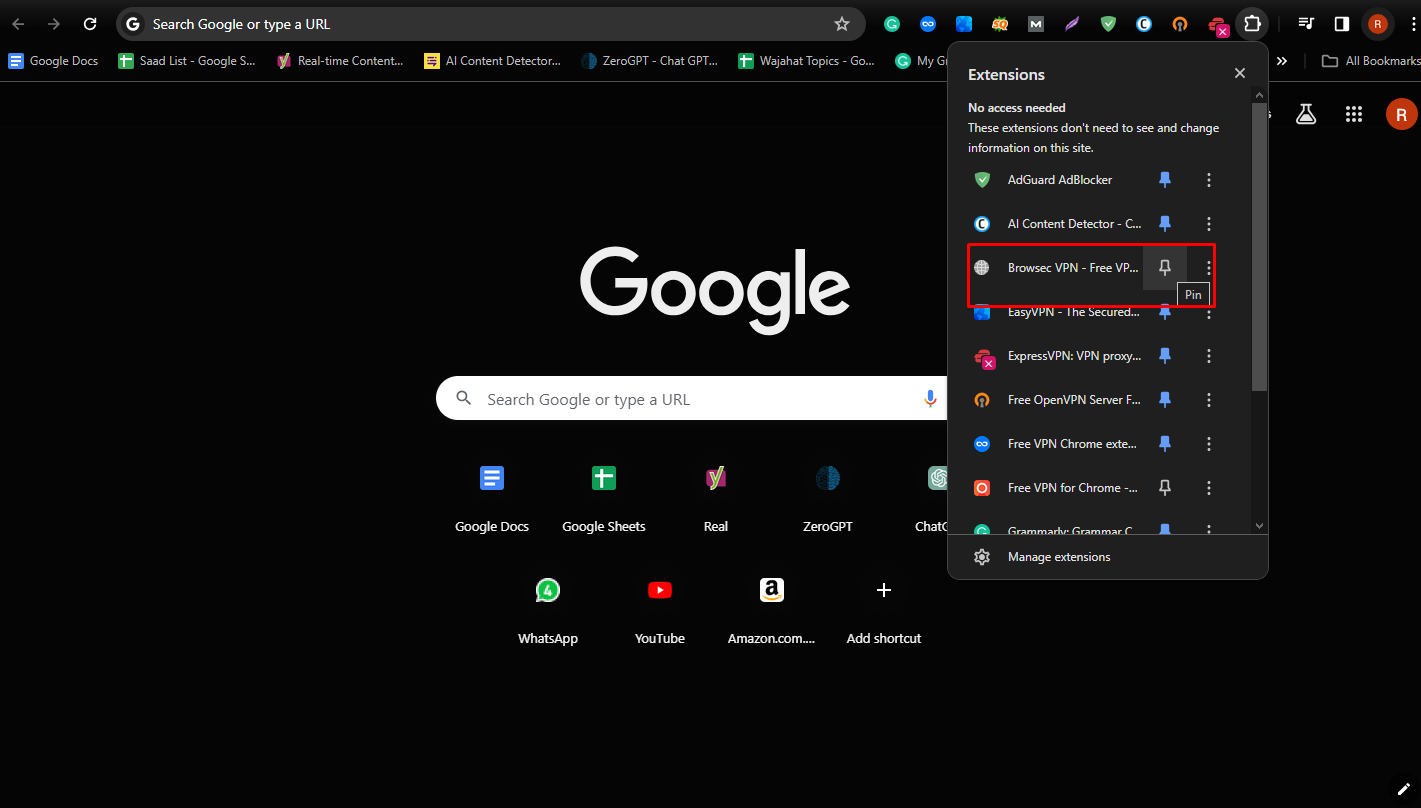Screen dimensions: 1421x808
Task: Click the orange OpenVPN toolbar icon
Action: coord(1180,24)
